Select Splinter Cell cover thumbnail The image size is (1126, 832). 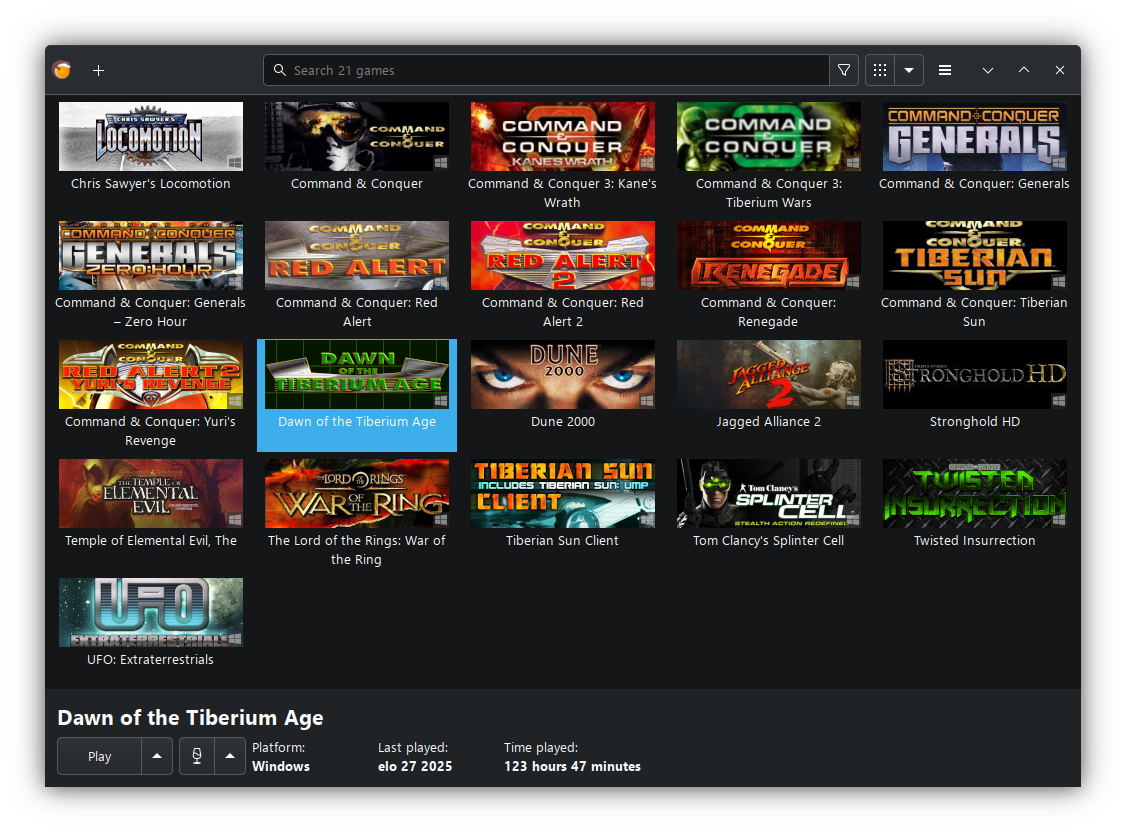[x=768, y=494]
